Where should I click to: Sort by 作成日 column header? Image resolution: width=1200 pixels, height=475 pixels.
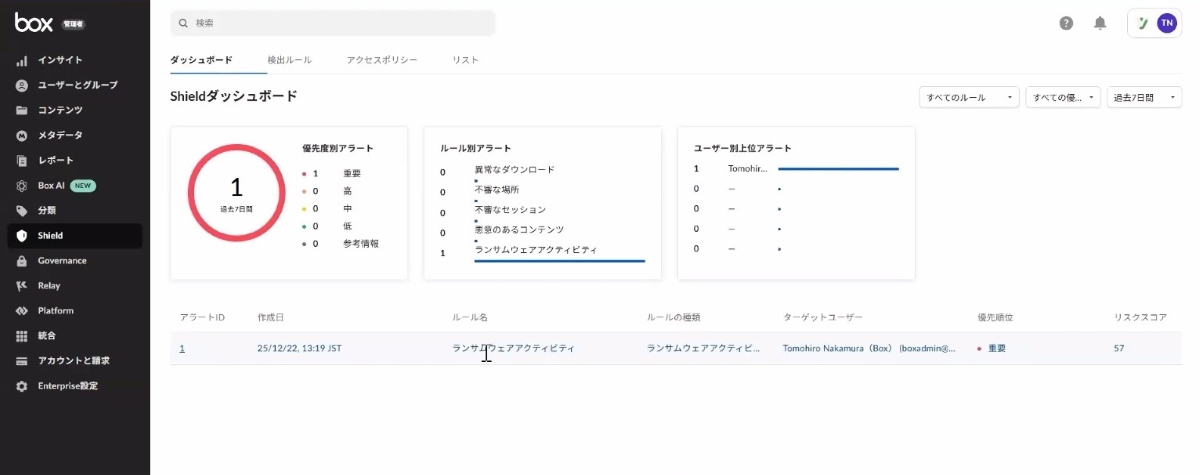(x=271, y=317)
